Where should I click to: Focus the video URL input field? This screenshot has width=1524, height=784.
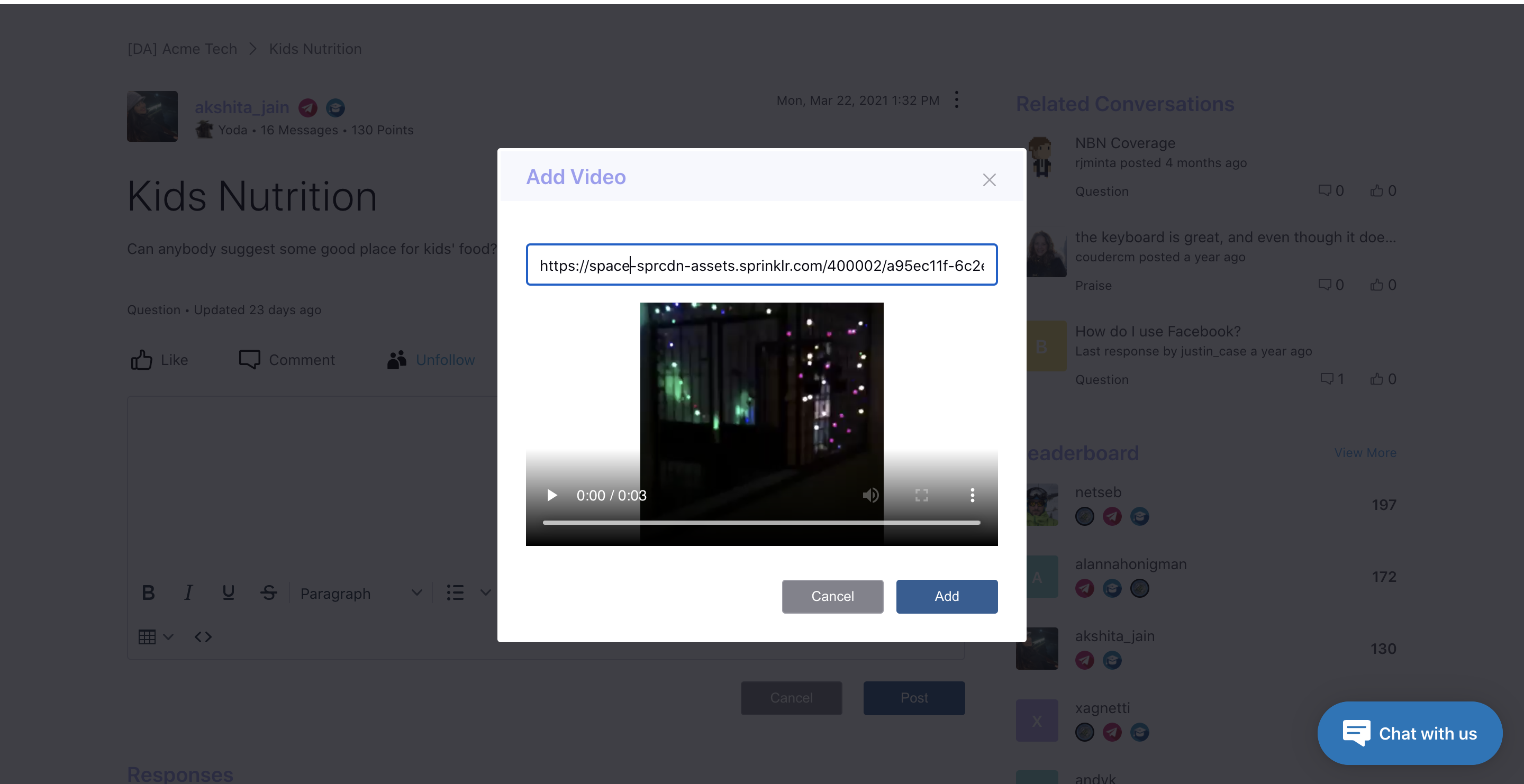point(761,265)
